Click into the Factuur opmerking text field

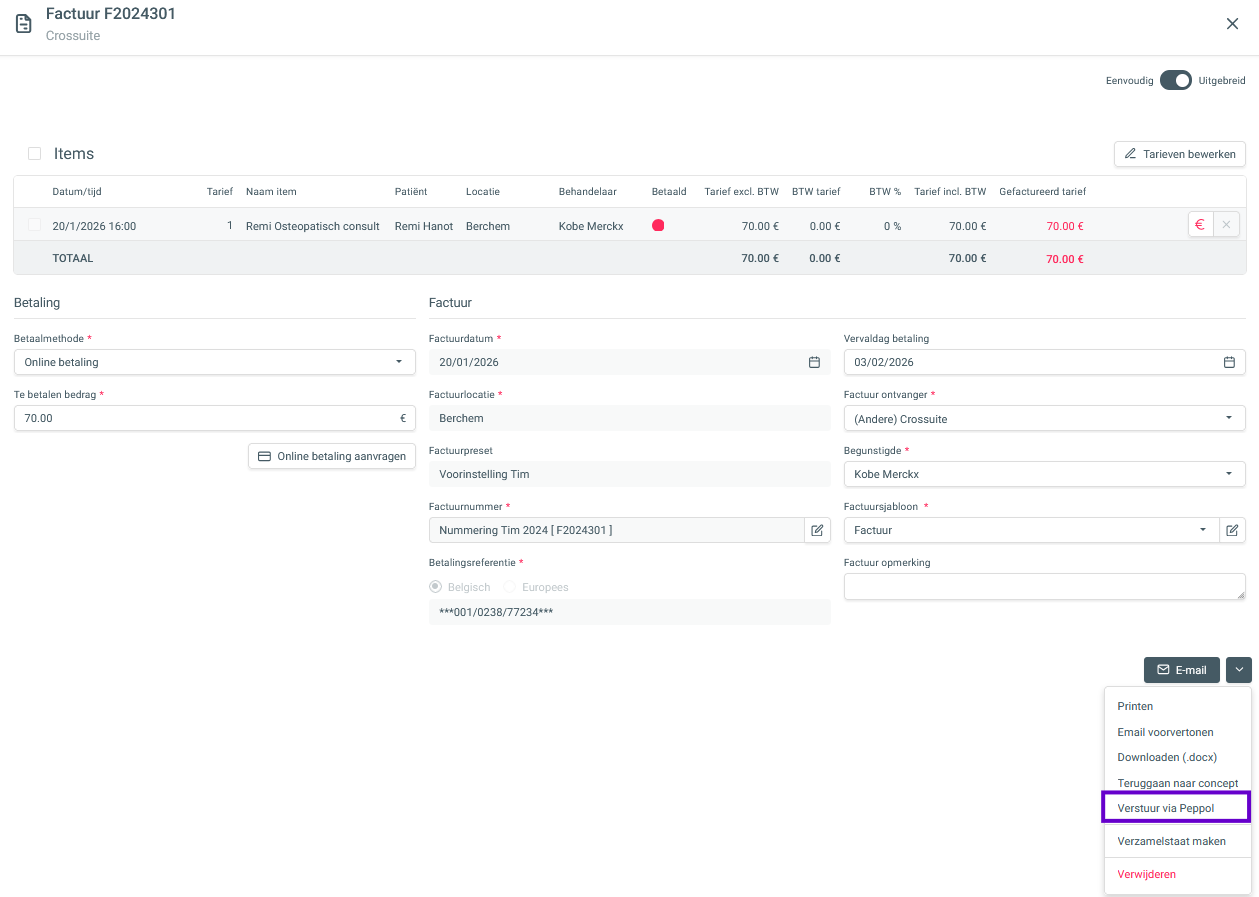click(x=1044, y=586)
